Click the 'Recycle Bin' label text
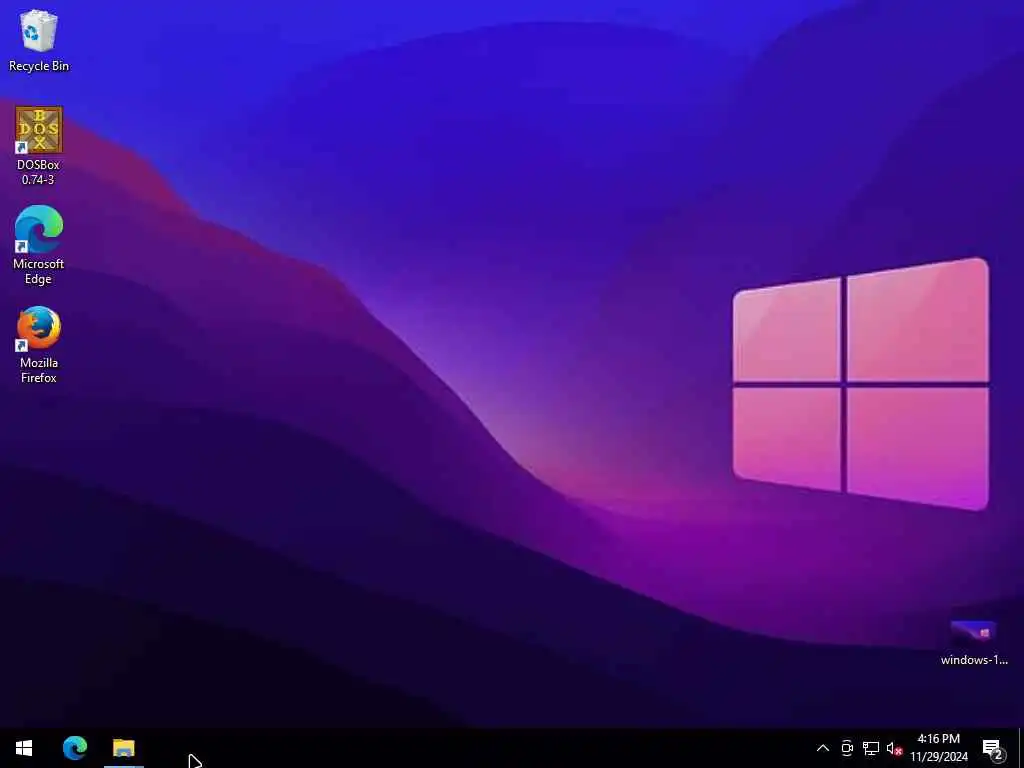Screen dimensions: 1024x768 pos(39,66)
